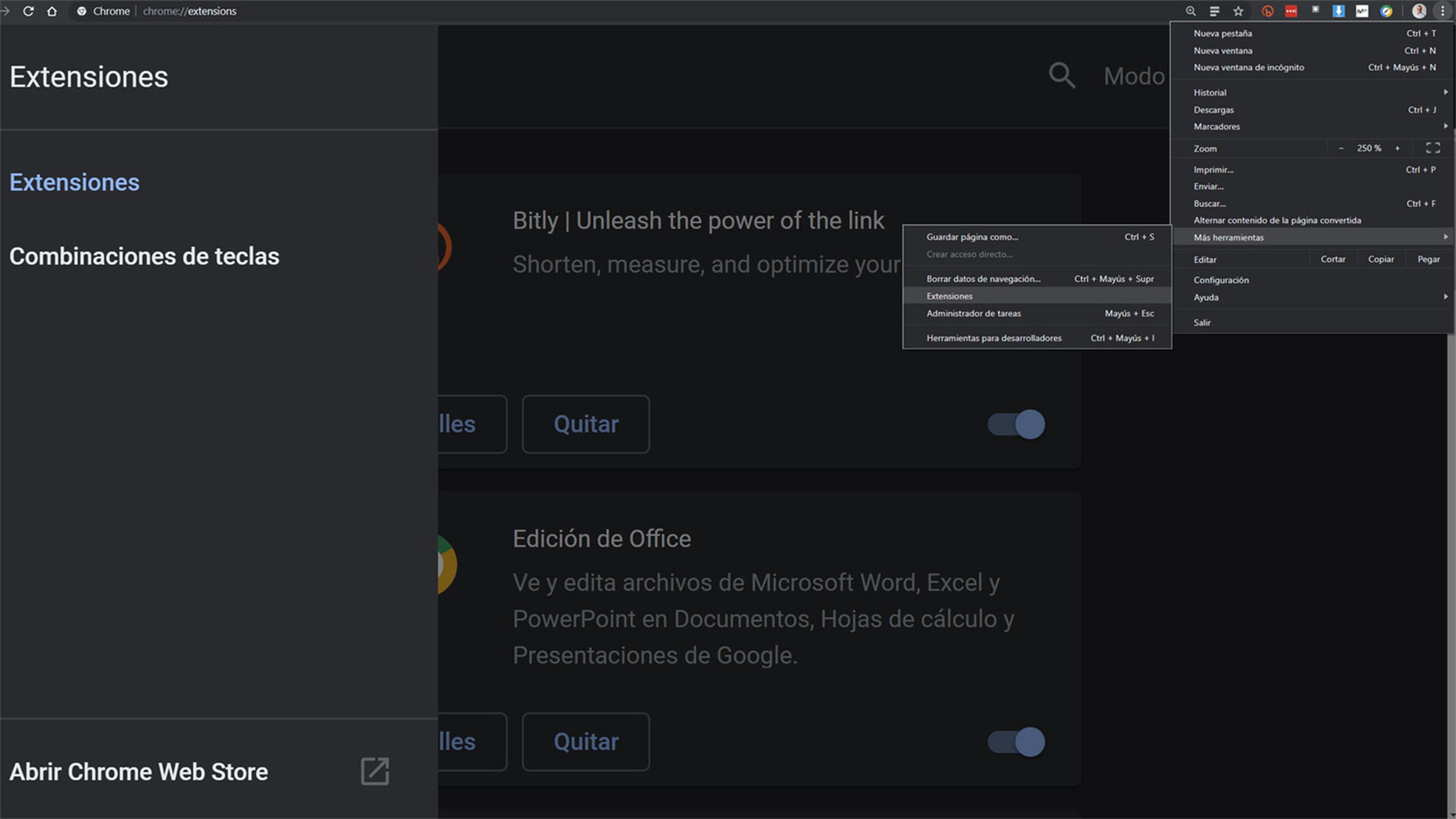Screen dimensions: 1456x819
Task: Turn off the Edición de Office toggle
Action: coord(1016,742)
